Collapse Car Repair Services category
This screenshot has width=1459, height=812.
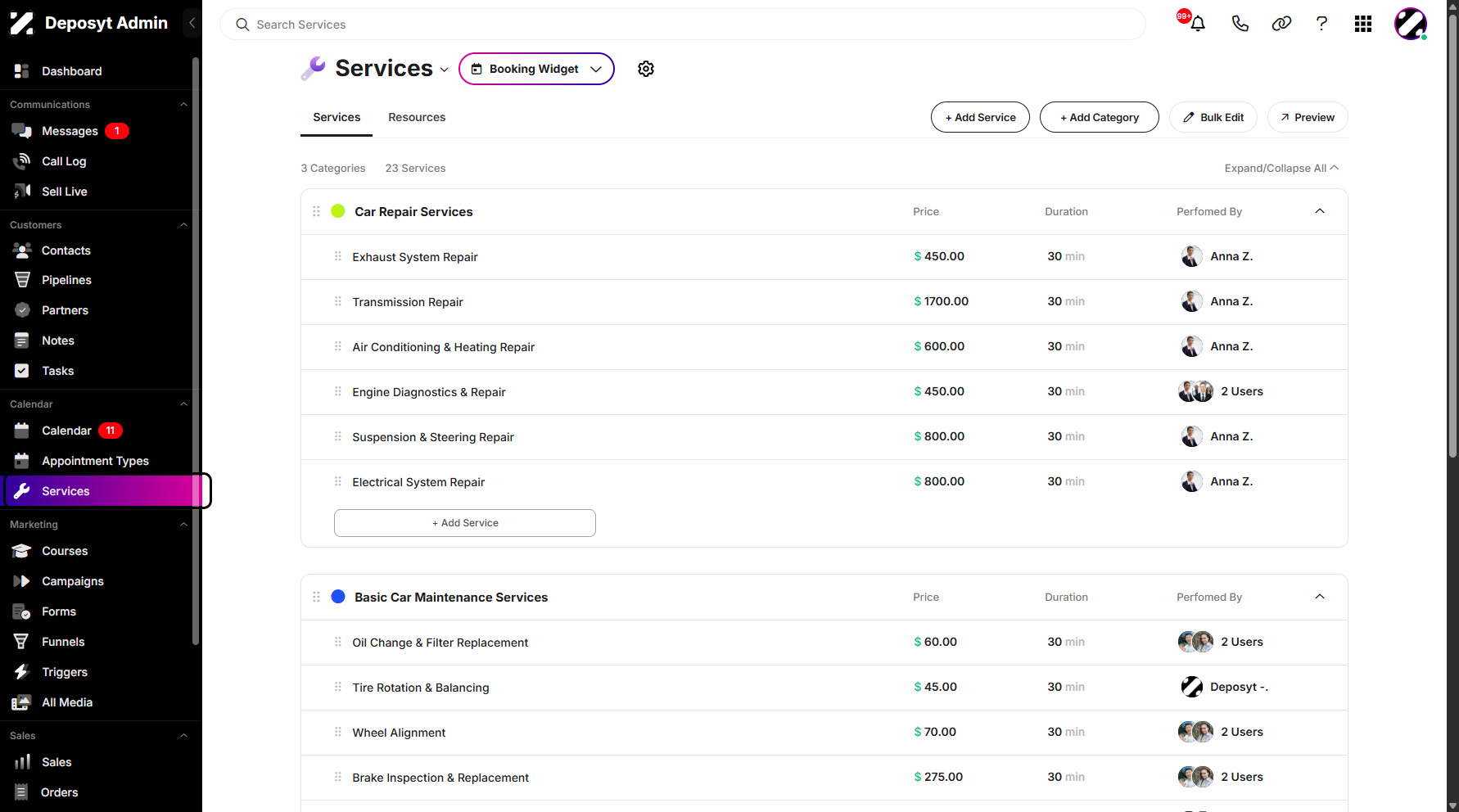(1320, 211)
